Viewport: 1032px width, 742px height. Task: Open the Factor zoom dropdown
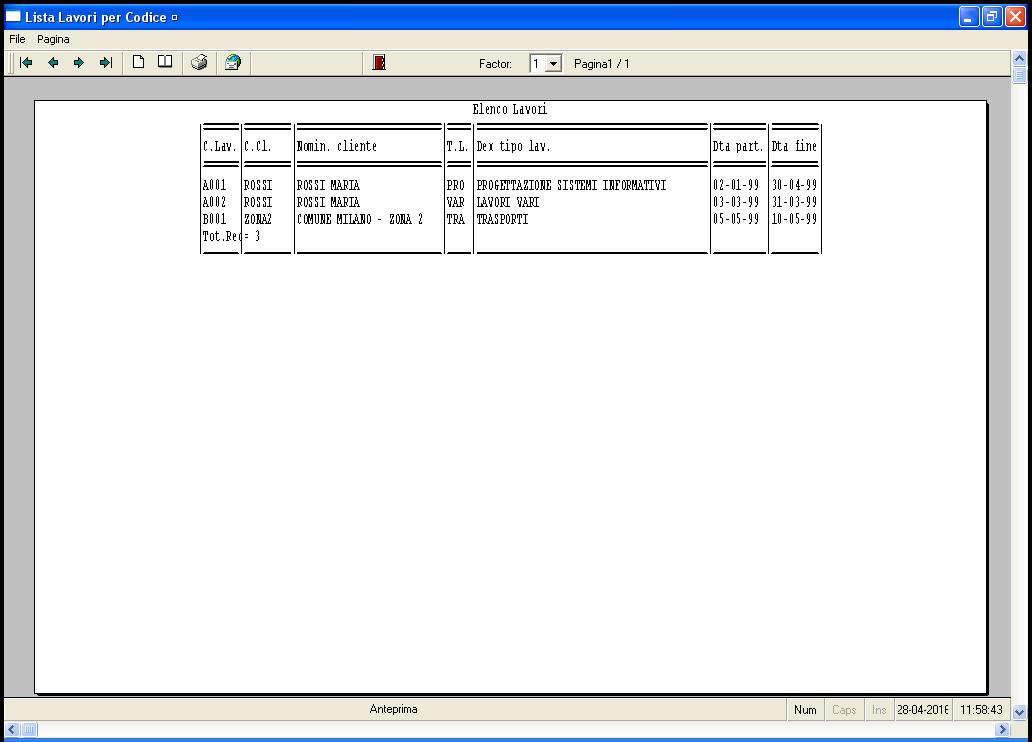coord(553,64)
